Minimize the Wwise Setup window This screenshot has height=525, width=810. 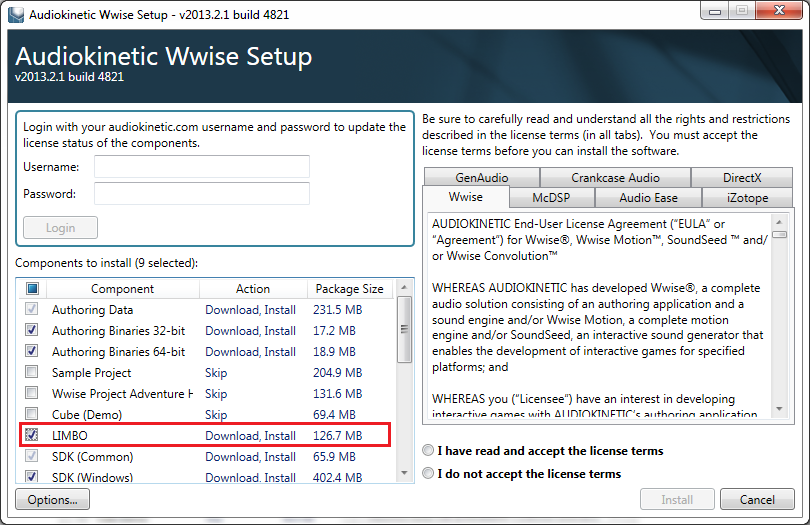click(715, 10)
